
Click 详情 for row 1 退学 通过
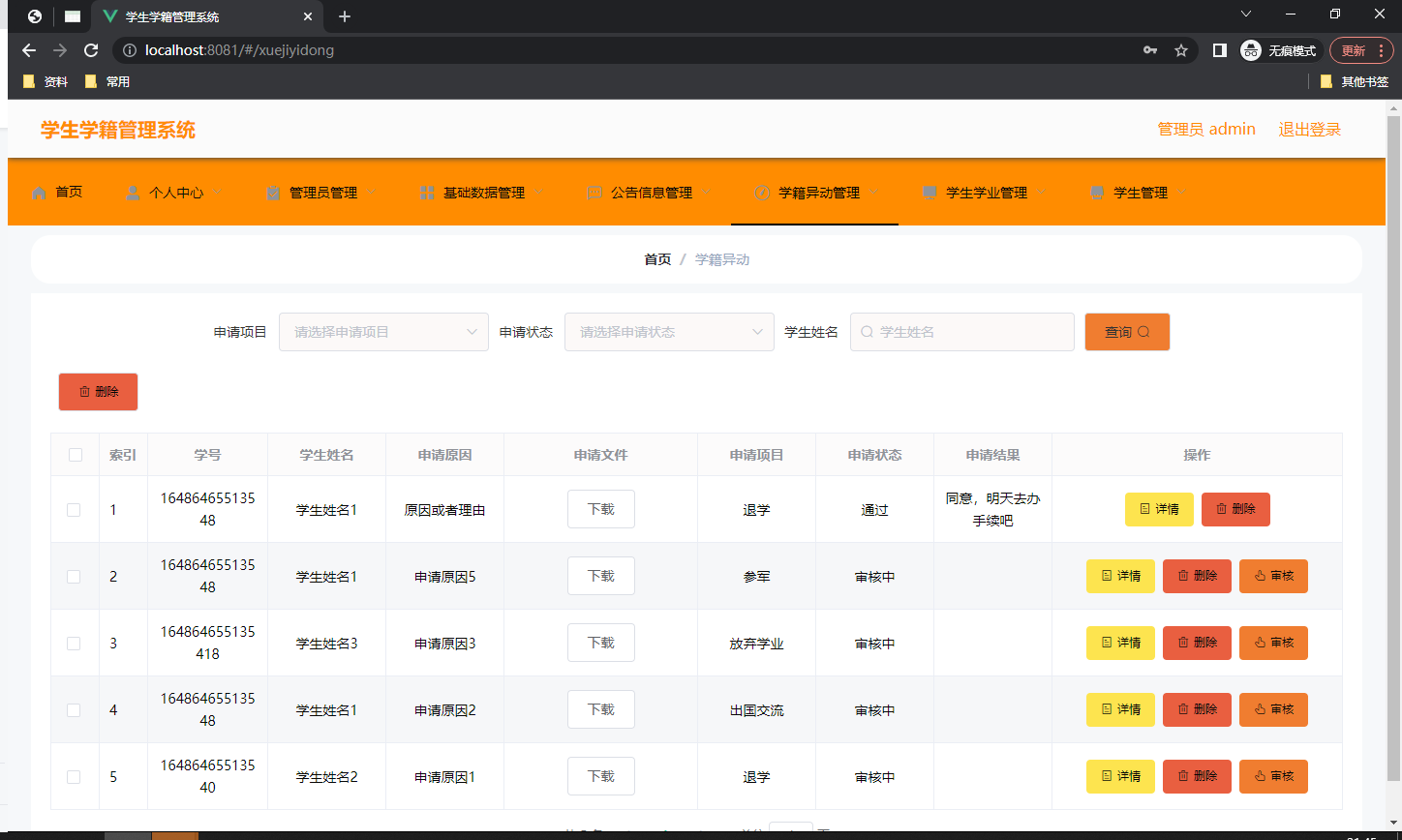1159,509
